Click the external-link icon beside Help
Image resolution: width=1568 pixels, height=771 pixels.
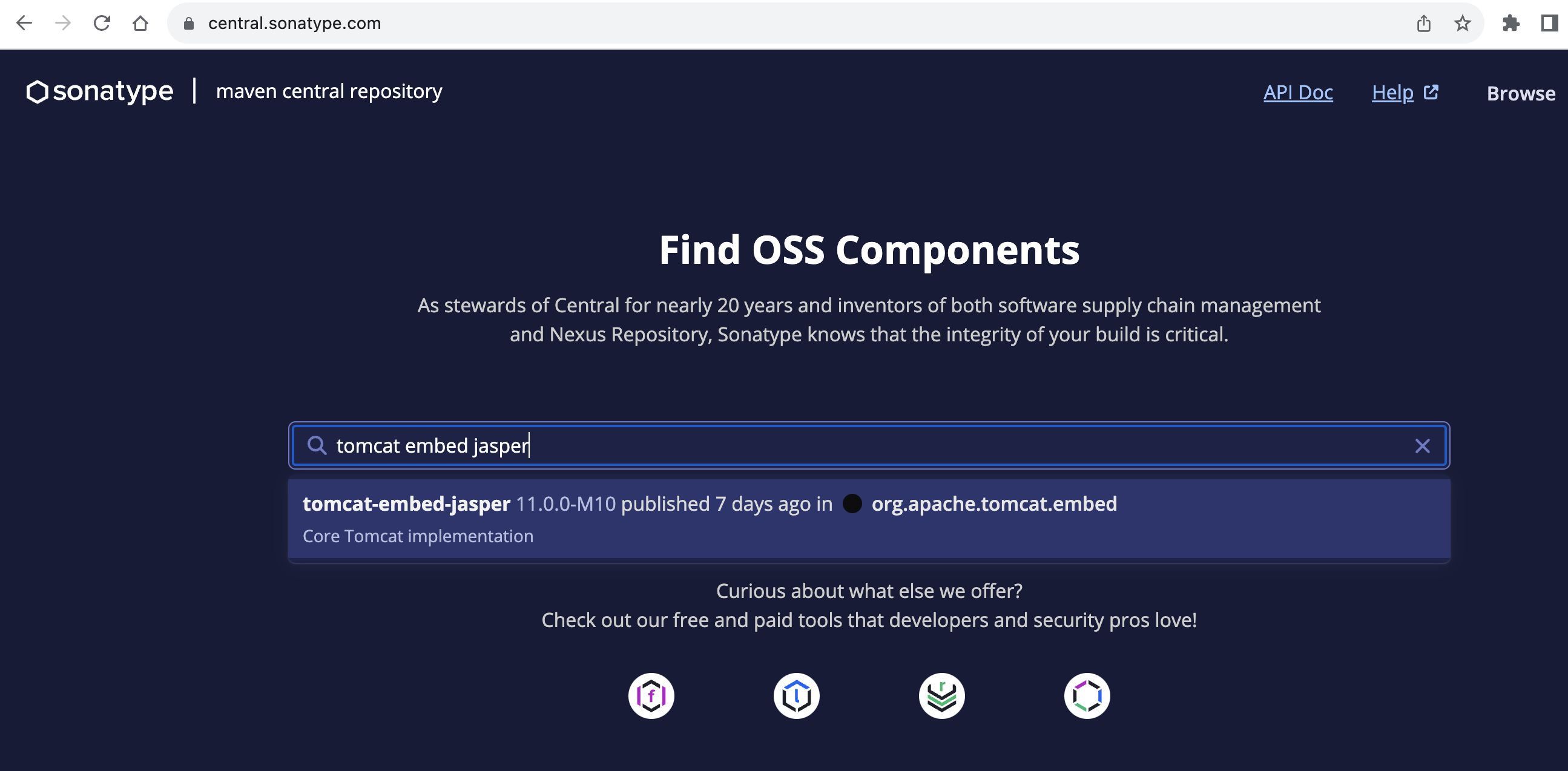tap(1431, 92)
